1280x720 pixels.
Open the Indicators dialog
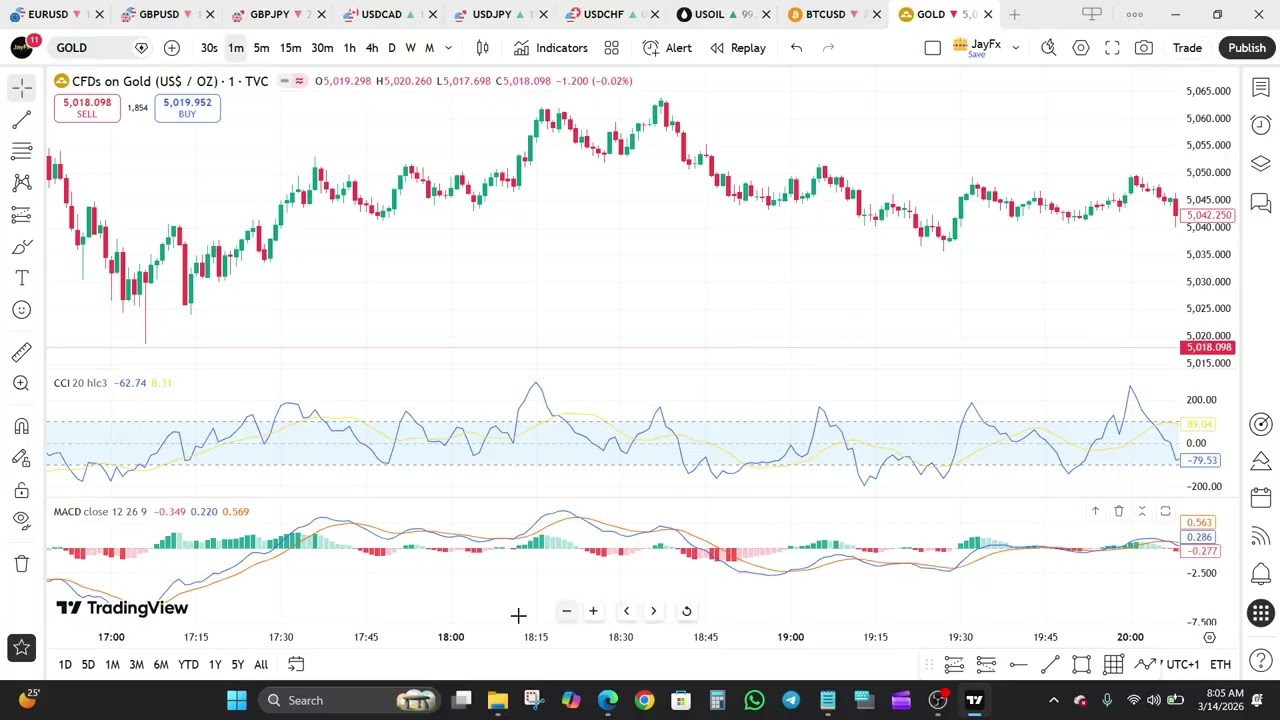pos(551,48)
